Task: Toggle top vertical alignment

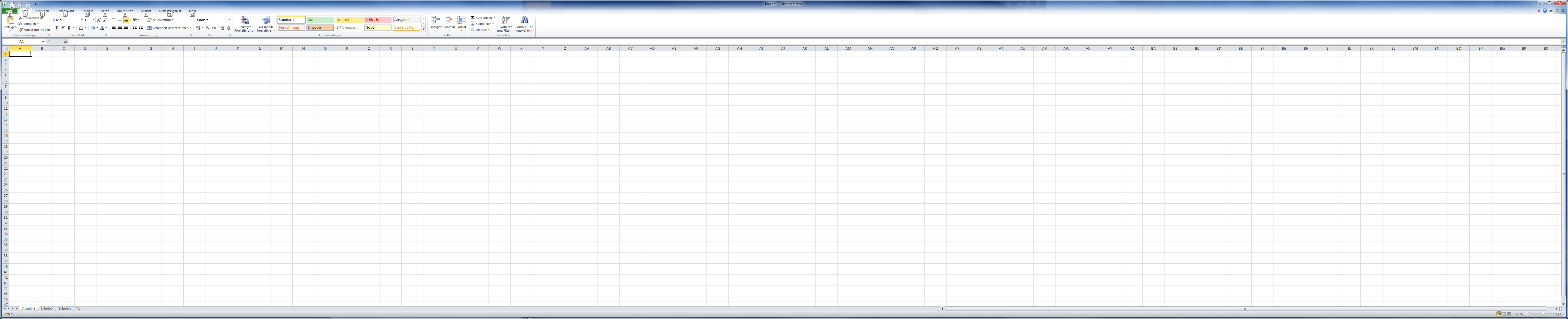Action: [113, 19]
